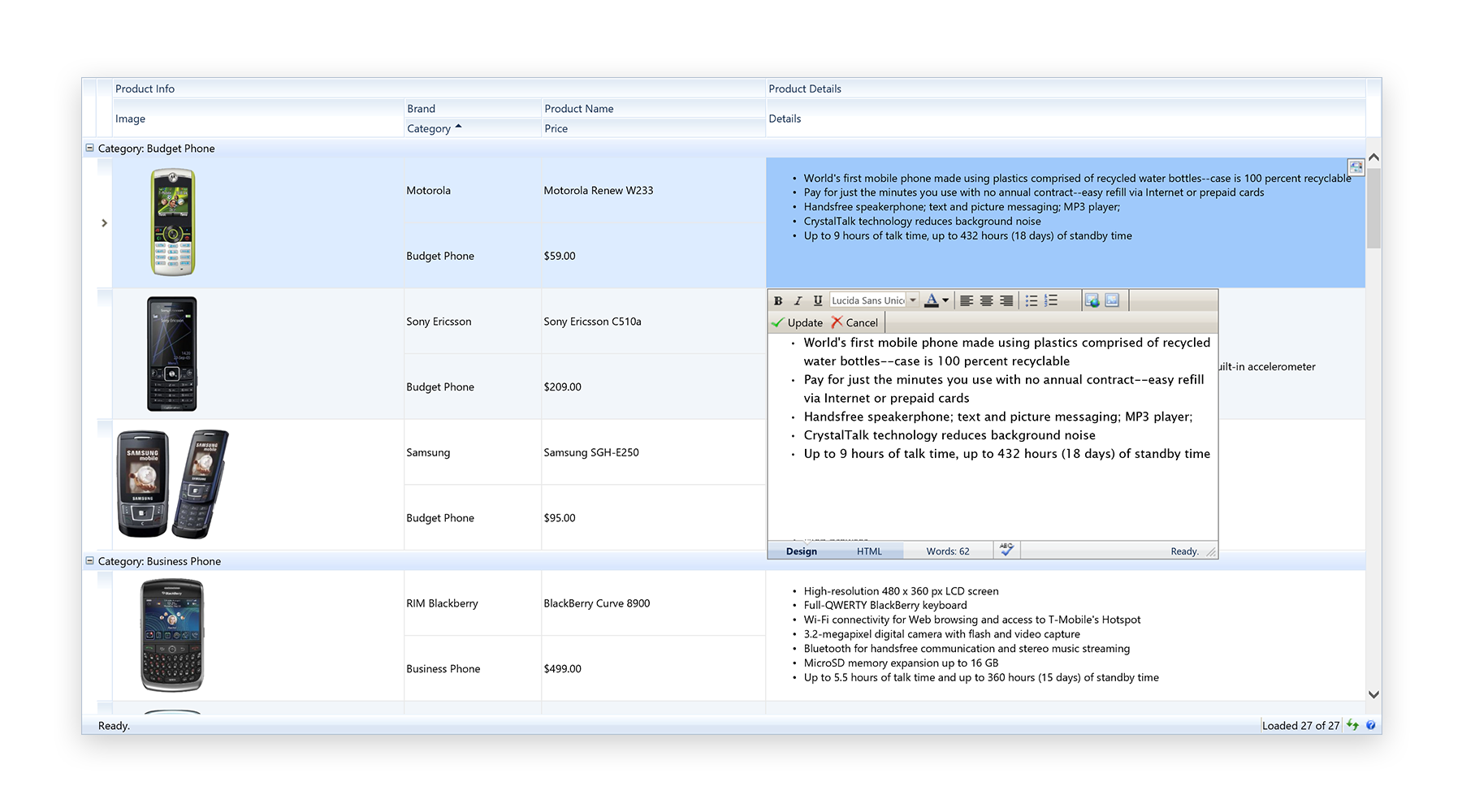Screen dimensions: 1462x812
Task: Run spell check in editor status bar
Action: coord(1006,550)
